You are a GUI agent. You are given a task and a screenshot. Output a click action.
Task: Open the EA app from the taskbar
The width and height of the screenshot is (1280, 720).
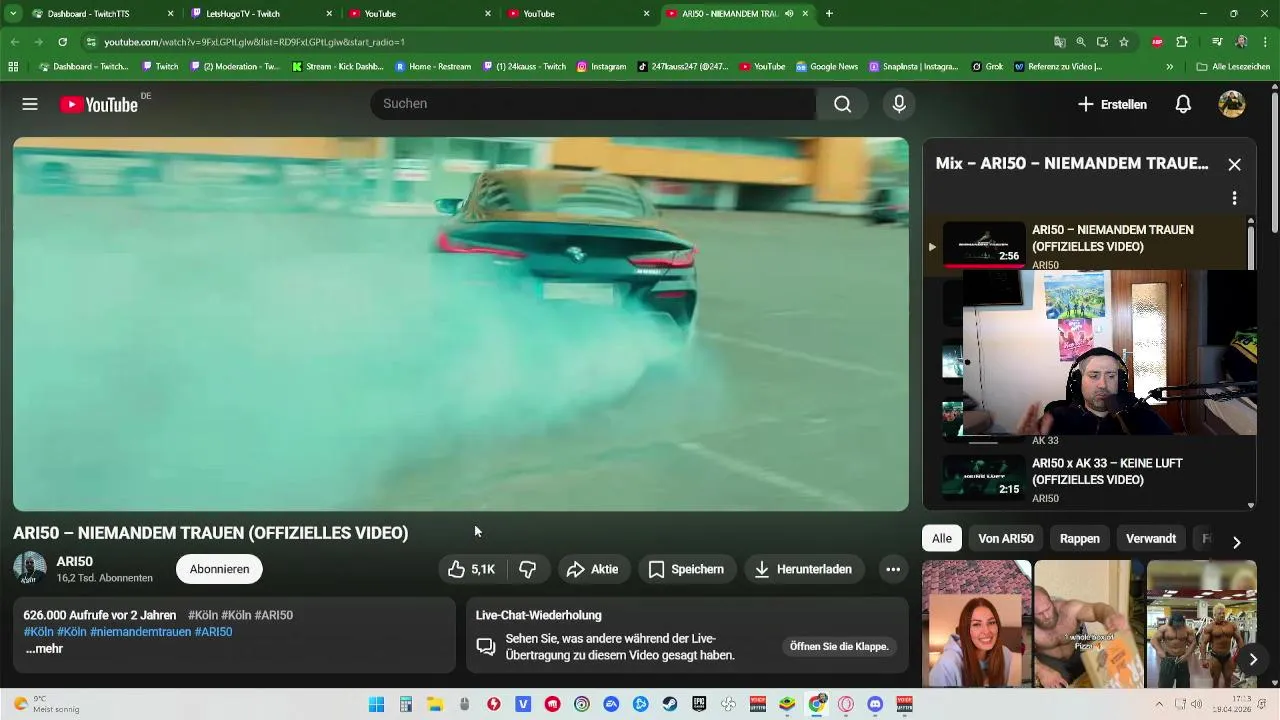611,704
